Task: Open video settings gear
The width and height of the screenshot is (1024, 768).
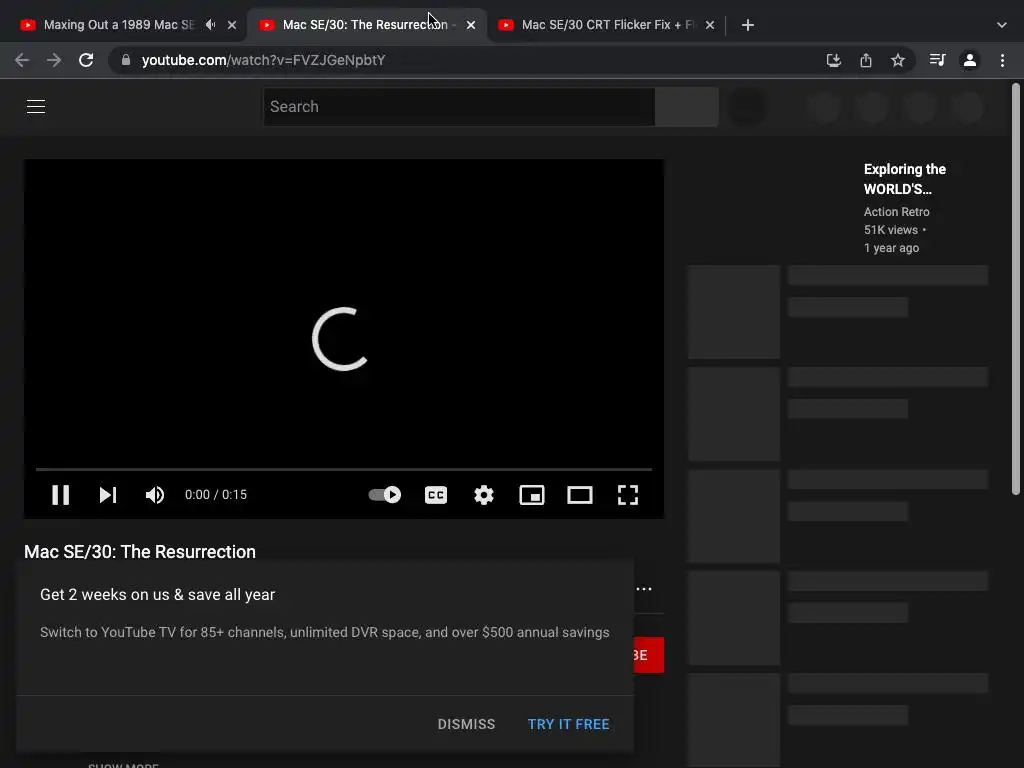Action: point(484,495)
